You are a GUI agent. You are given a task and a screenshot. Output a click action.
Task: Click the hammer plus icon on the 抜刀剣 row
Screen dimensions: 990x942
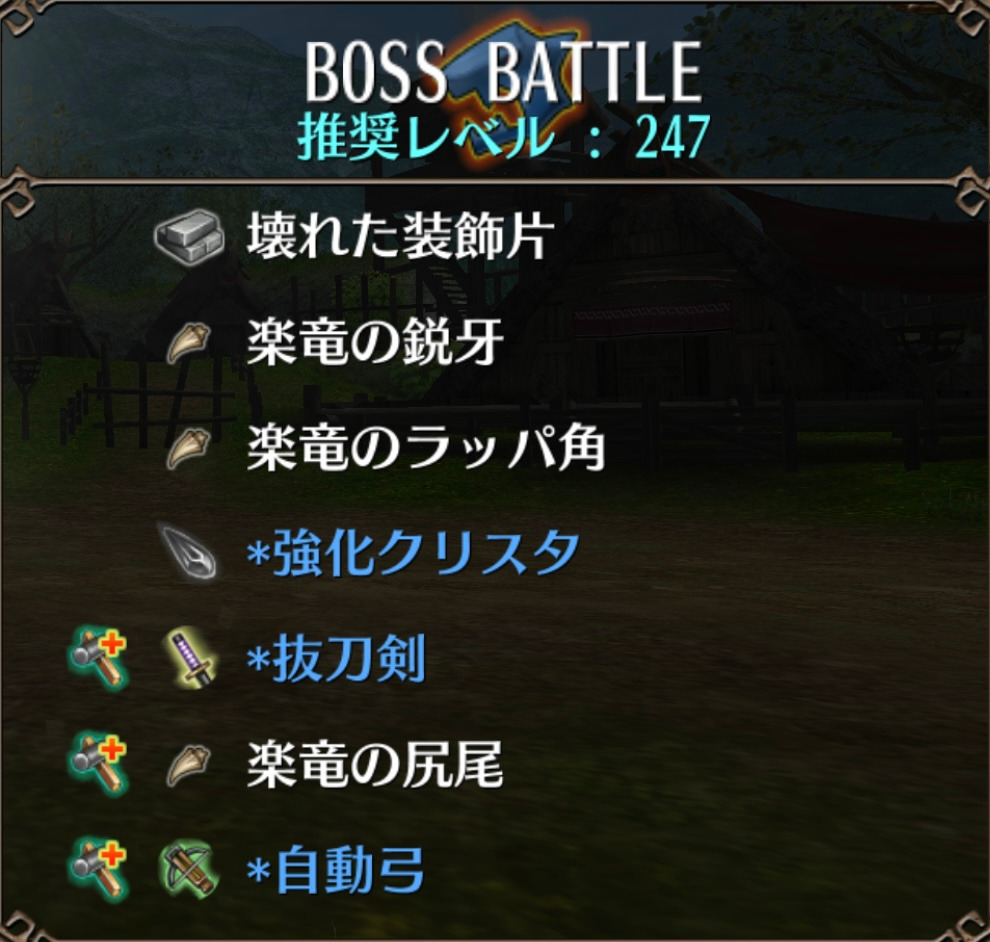[99, 659]
